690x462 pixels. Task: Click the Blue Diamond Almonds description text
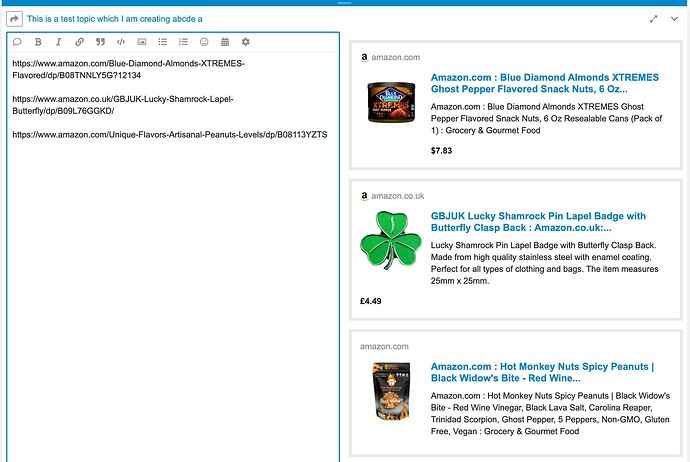click(546, 118)
